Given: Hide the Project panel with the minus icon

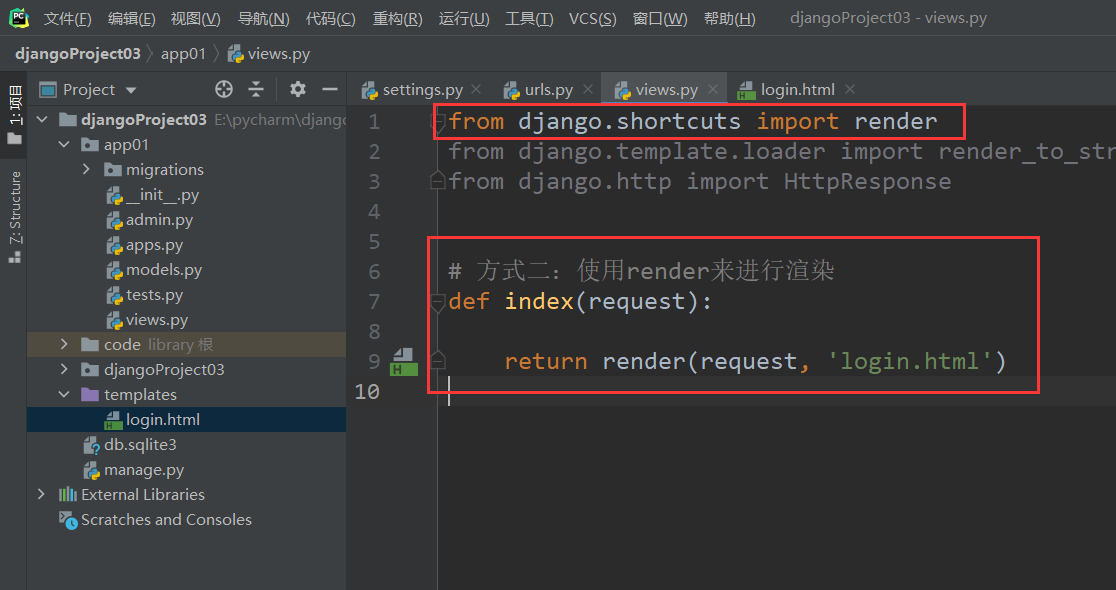Looking at the screenshot, I should pos(330,89).
